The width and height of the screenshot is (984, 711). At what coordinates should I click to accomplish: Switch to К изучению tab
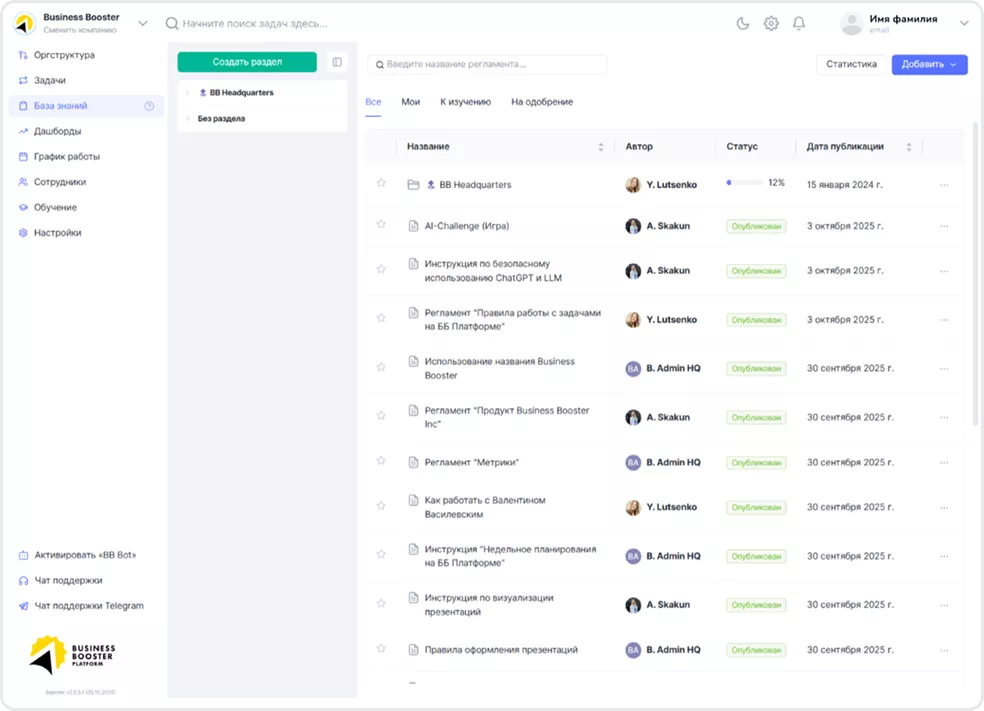(466, 102)
